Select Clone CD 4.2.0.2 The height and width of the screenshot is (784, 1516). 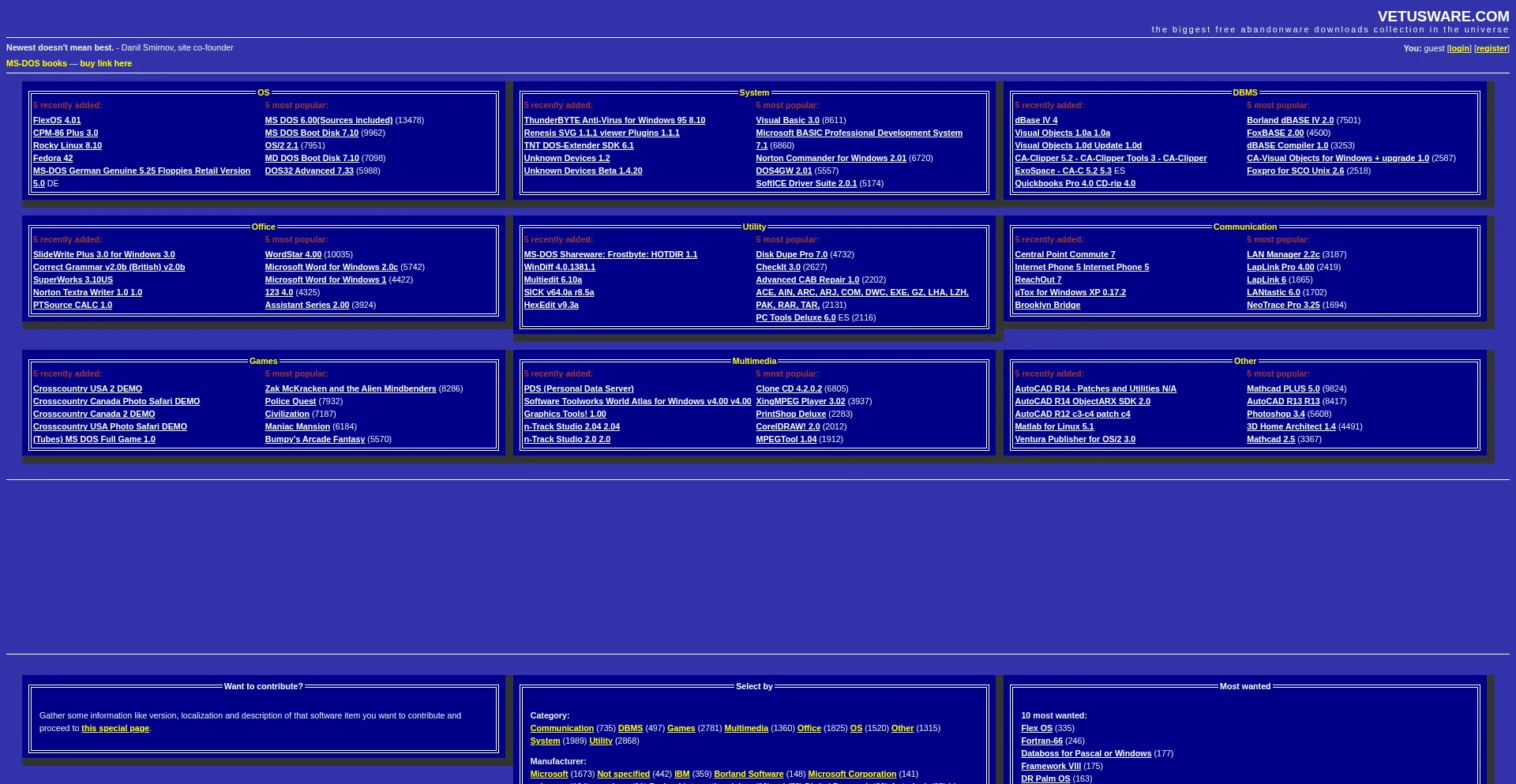[788, 388]
